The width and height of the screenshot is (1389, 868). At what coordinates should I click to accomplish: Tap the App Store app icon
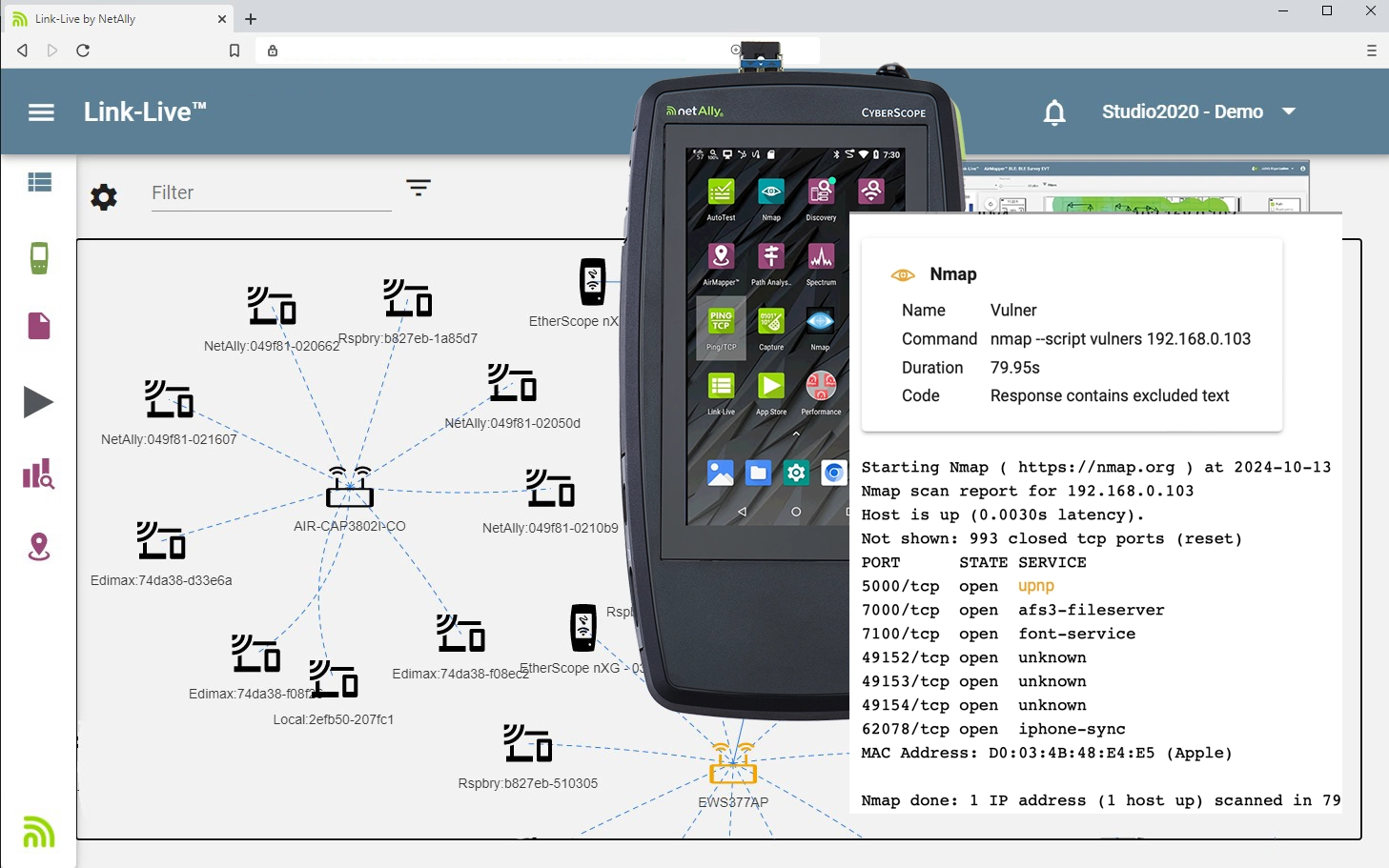pyautogui.click(x=771, y=386)
